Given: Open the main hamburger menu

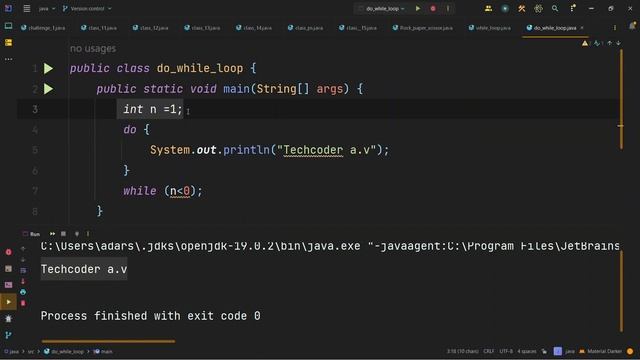Looking at the screenshot, I should pyautogui.click(x=27, y=9).
